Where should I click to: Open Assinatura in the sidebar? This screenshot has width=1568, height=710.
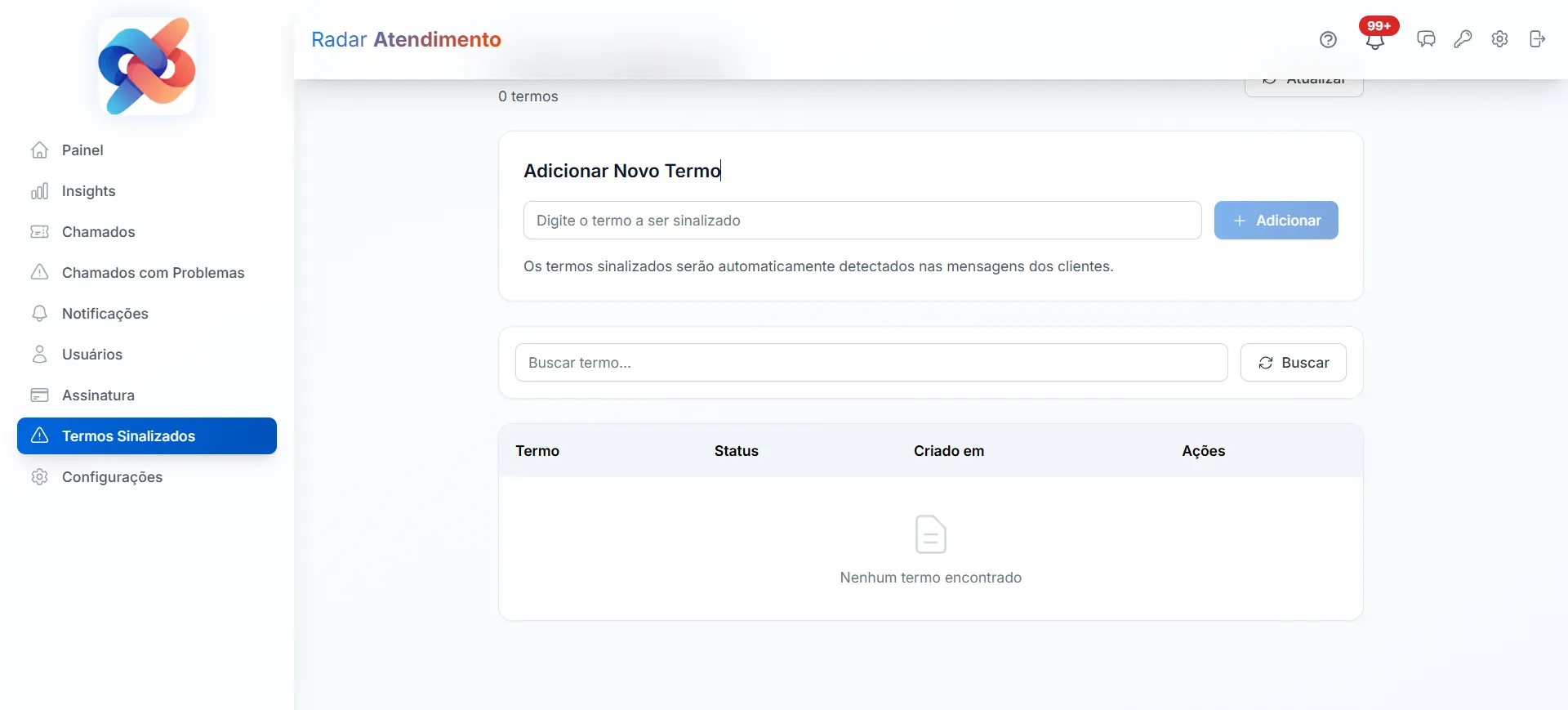[x=147, y=395]
